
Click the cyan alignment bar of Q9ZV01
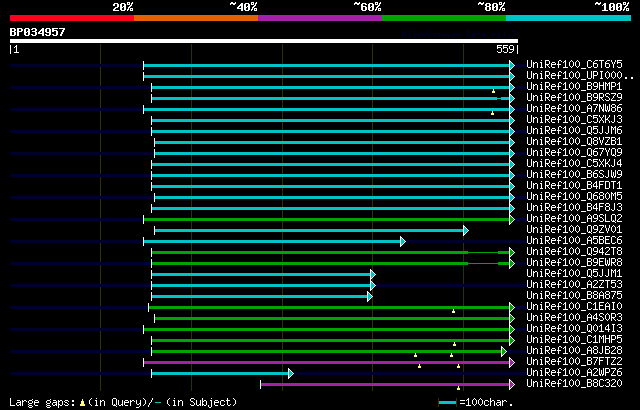[311, 230]
